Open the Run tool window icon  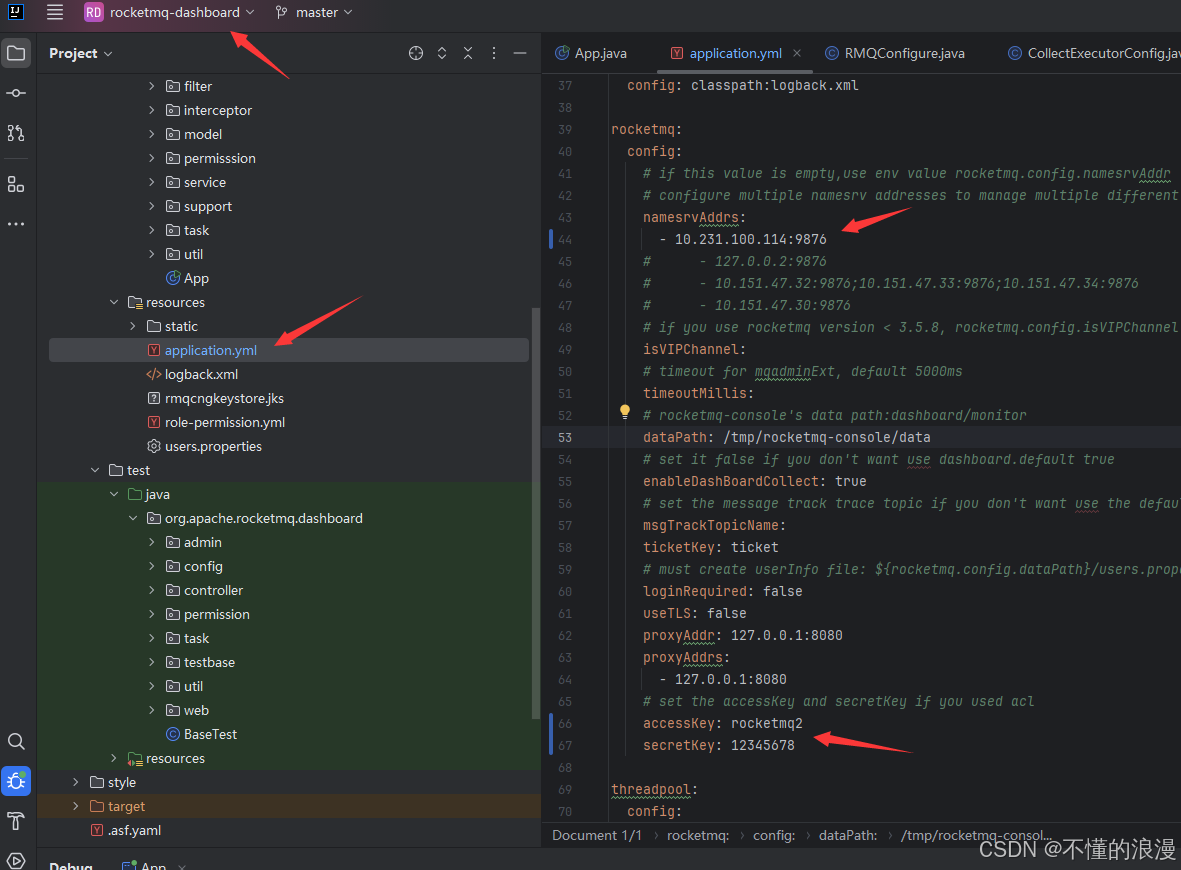[16, 859]
